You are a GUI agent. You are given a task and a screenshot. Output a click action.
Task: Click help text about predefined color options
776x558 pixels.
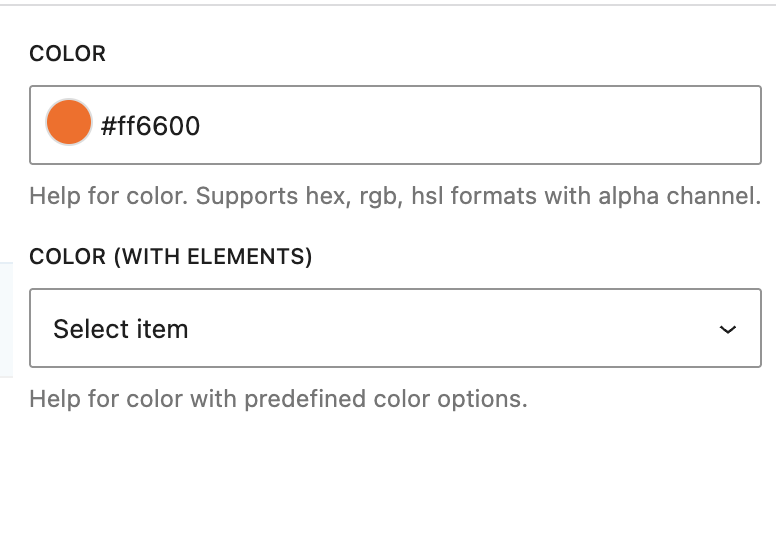point(278,400)
